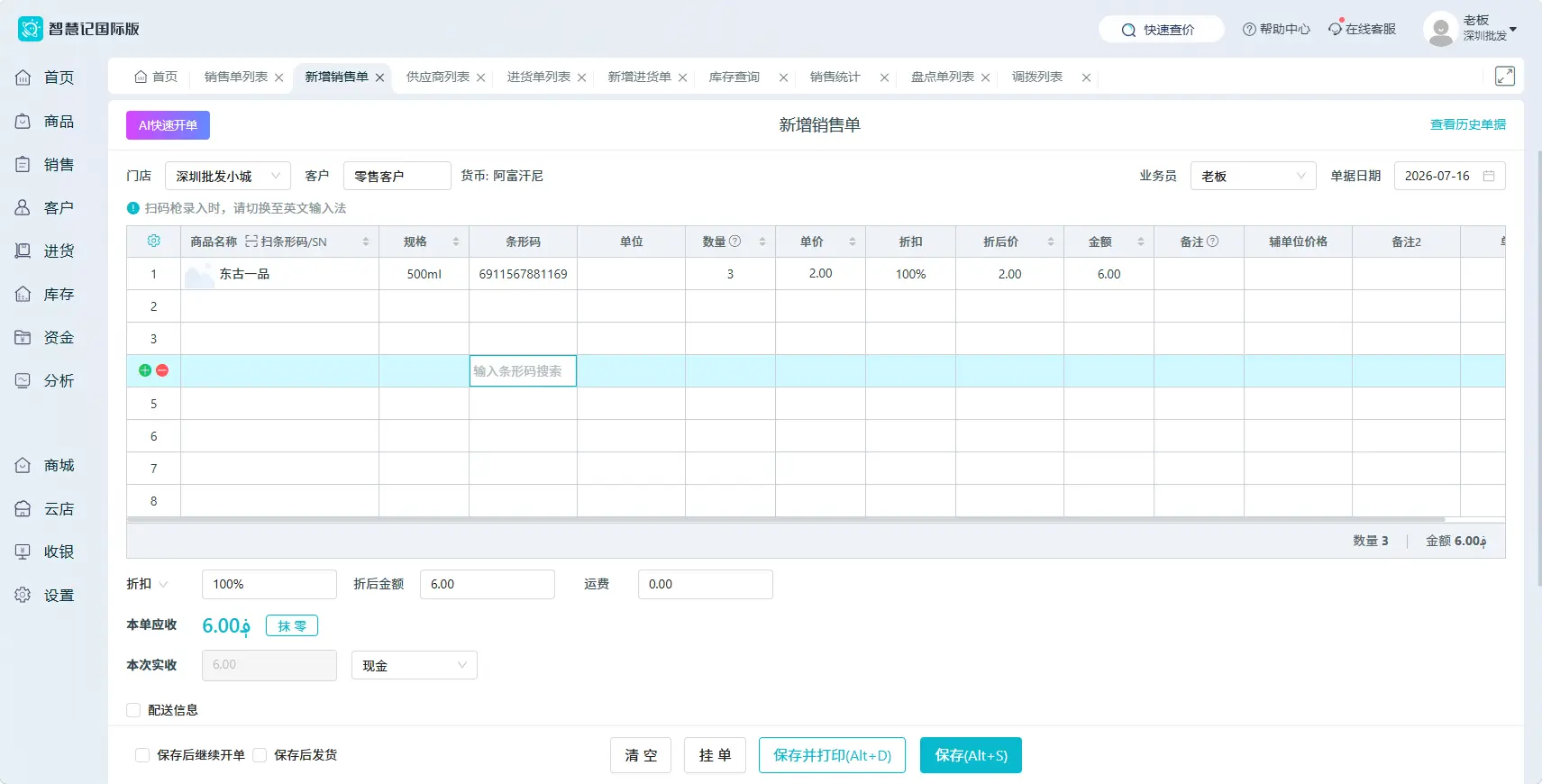
Task: Switch to the 销售单列表 tab
Action: tap(236, 77)
